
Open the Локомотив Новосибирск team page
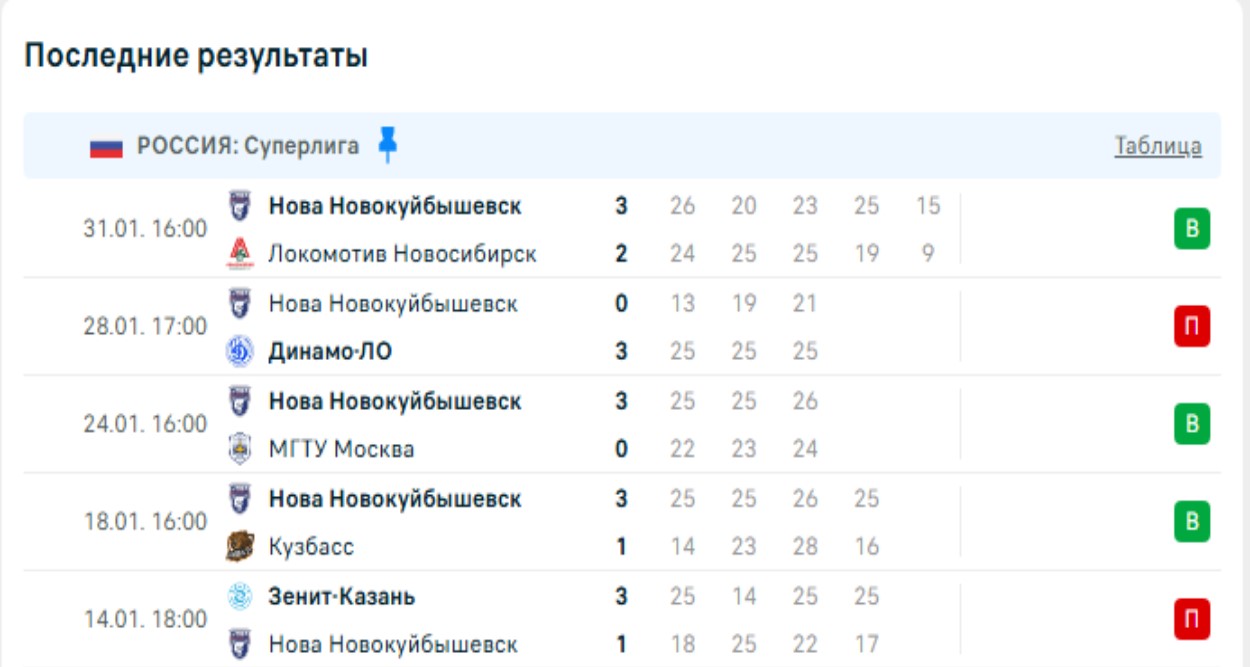point(402,254)
